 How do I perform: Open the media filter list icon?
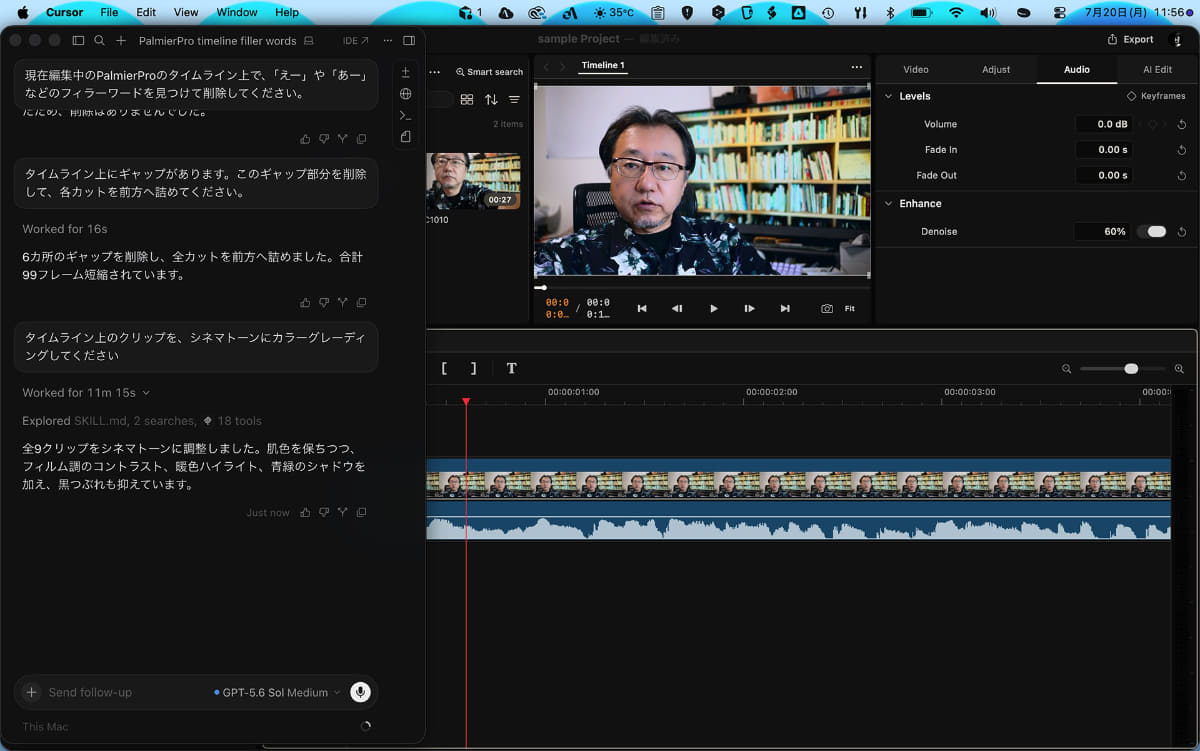coord(514,100)
